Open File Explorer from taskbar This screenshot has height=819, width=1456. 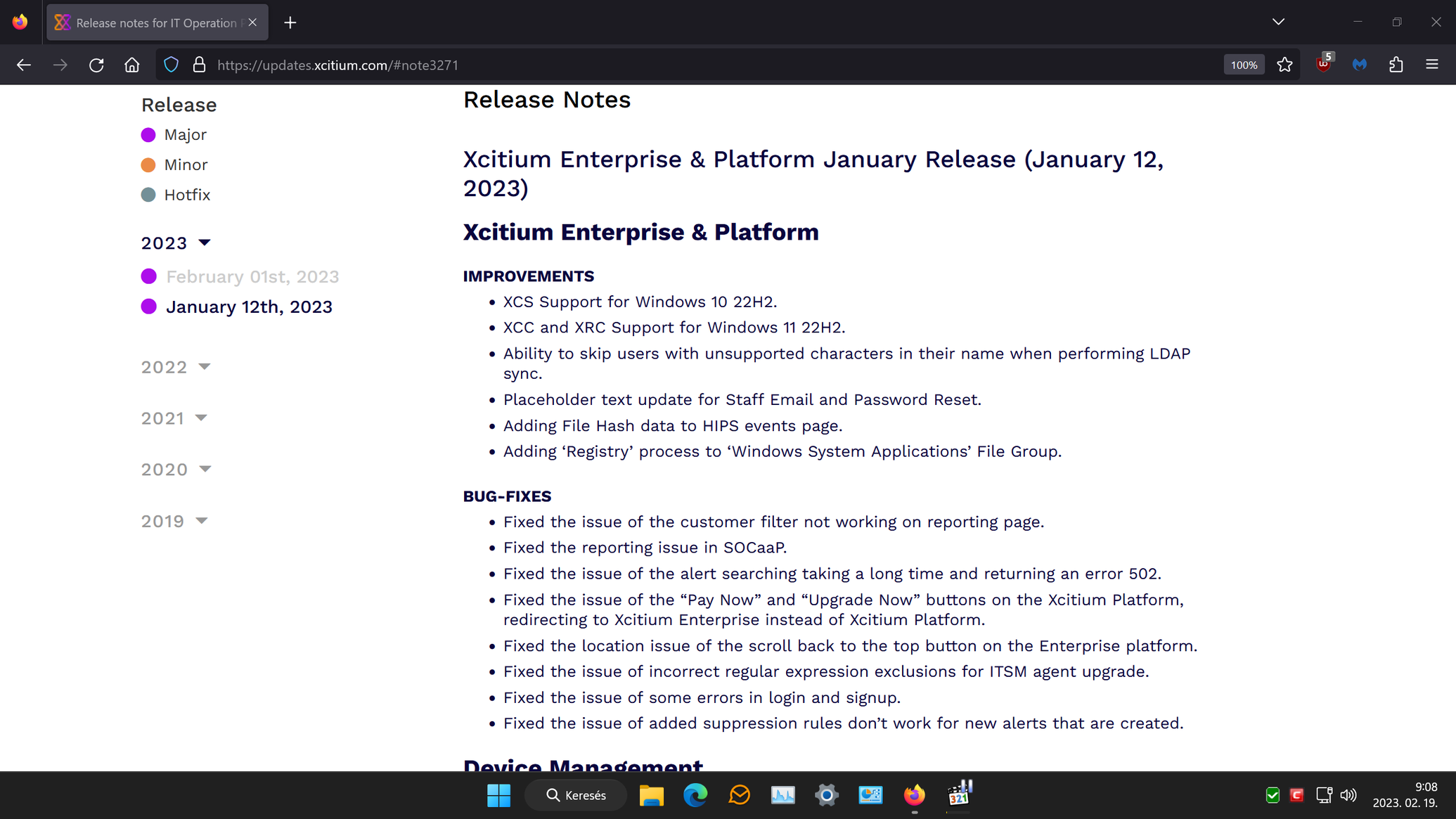click(x=651, y=795)
